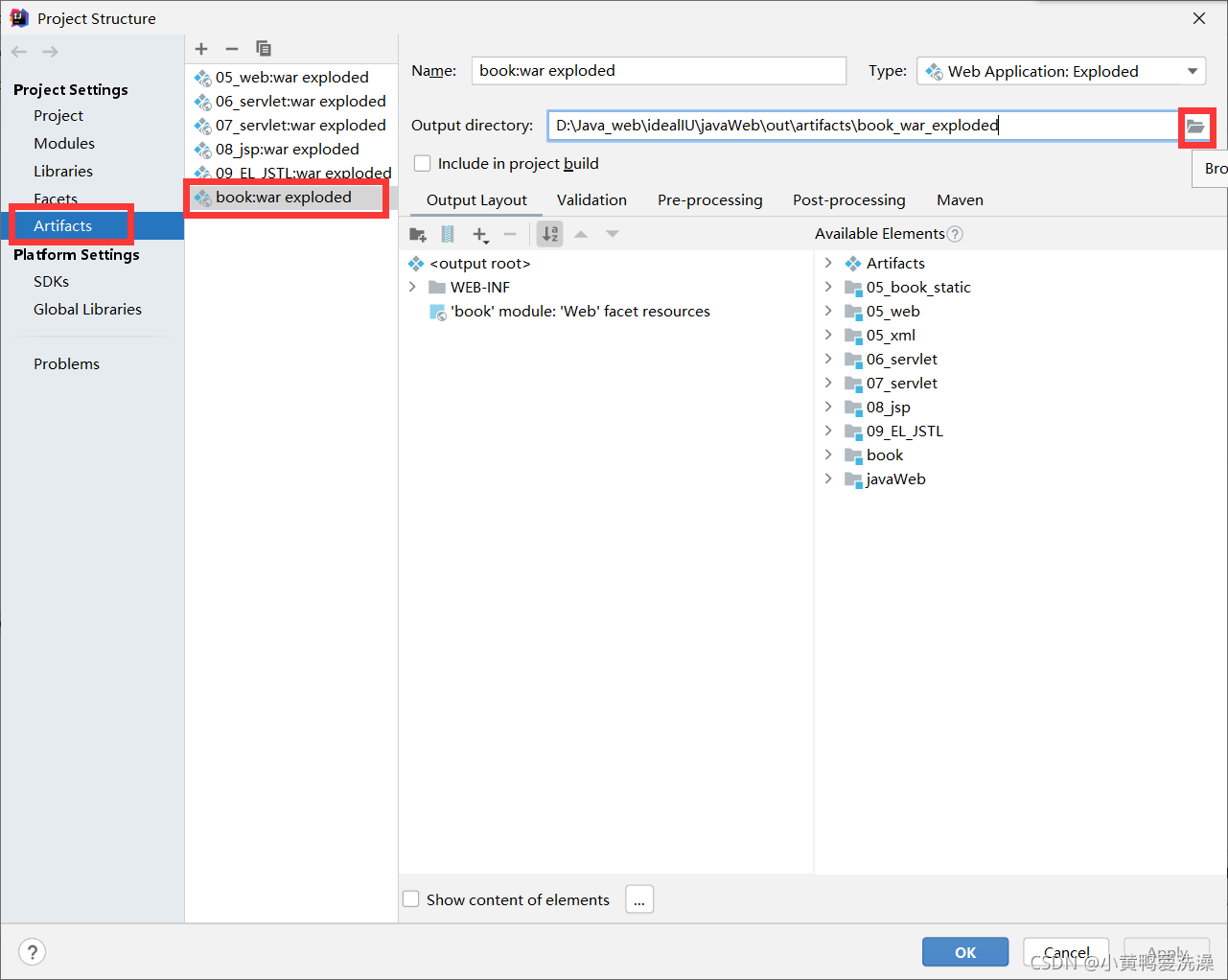Expand the 05_xml module
This screenshot has width=1228, height=980.
[x=828, y=336]
